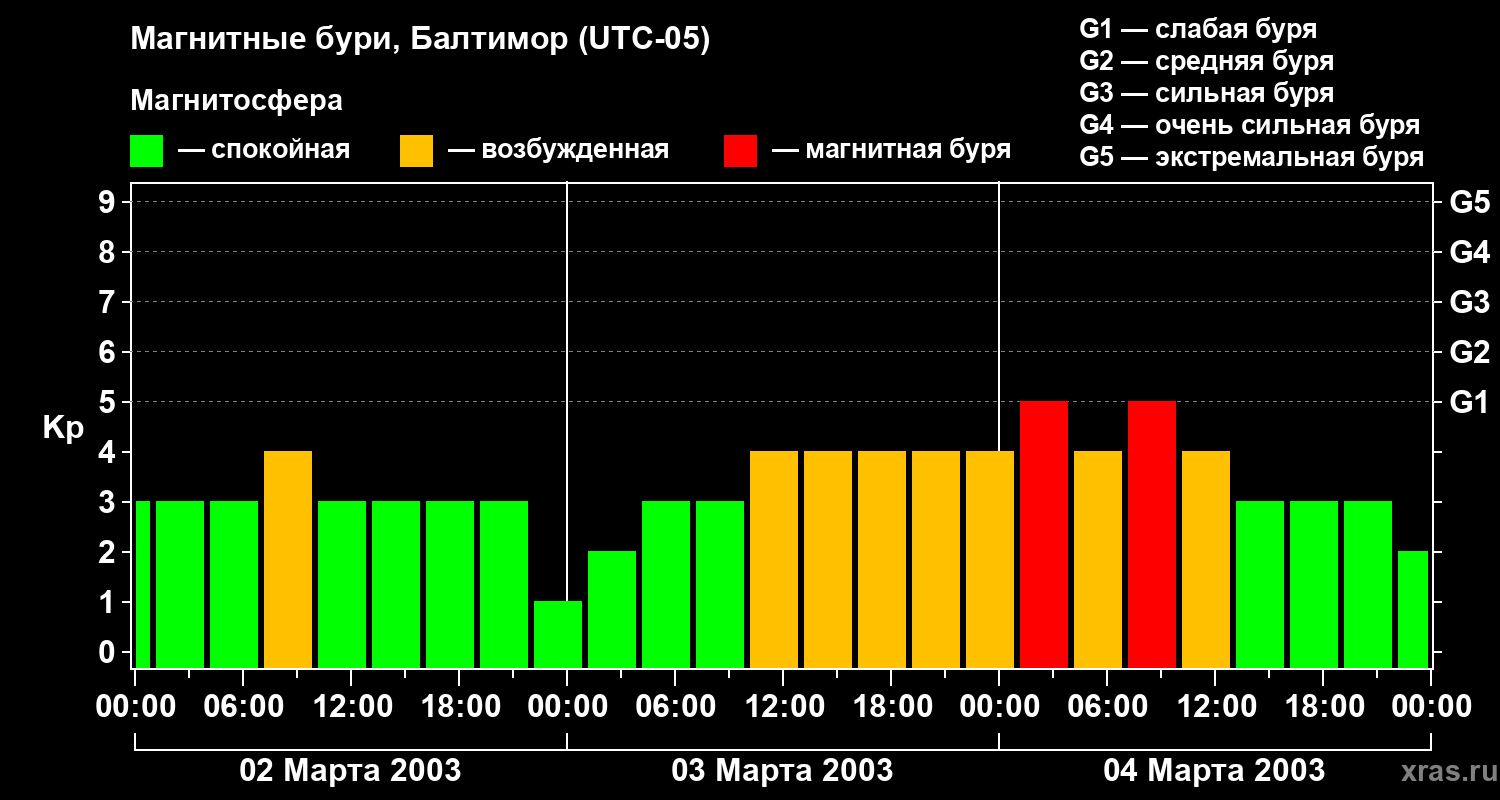This screenshot has height=800, width=1500.
Task: Click the green Kp 2 bar after midnight 03 March
Action: [612, 609]
